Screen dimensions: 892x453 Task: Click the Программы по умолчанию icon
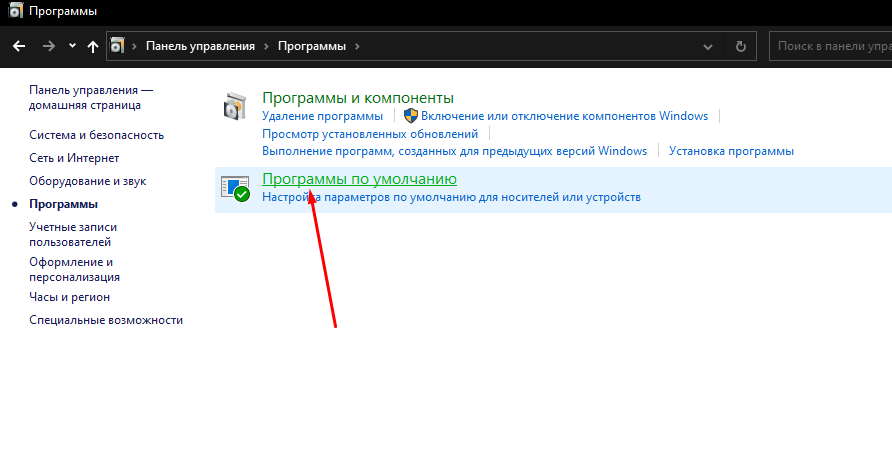234,188
